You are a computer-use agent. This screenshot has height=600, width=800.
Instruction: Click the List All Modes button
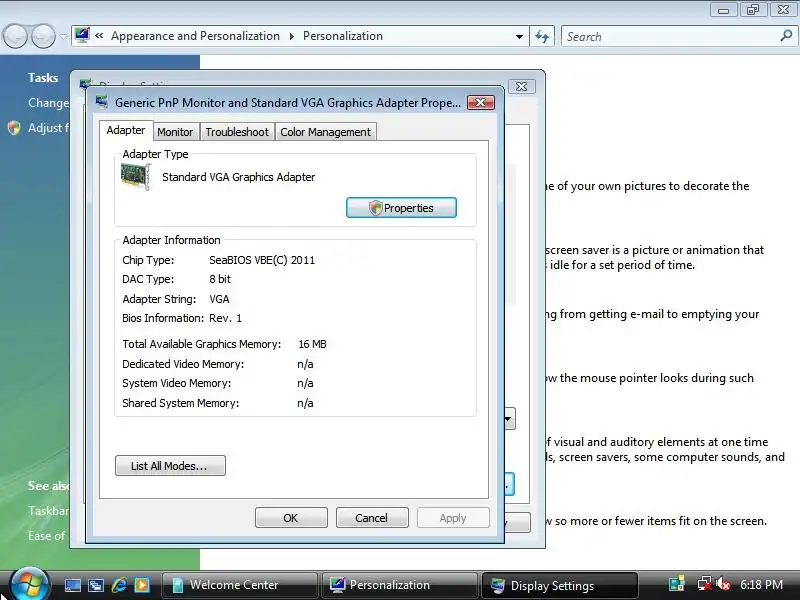pos(170,466)
